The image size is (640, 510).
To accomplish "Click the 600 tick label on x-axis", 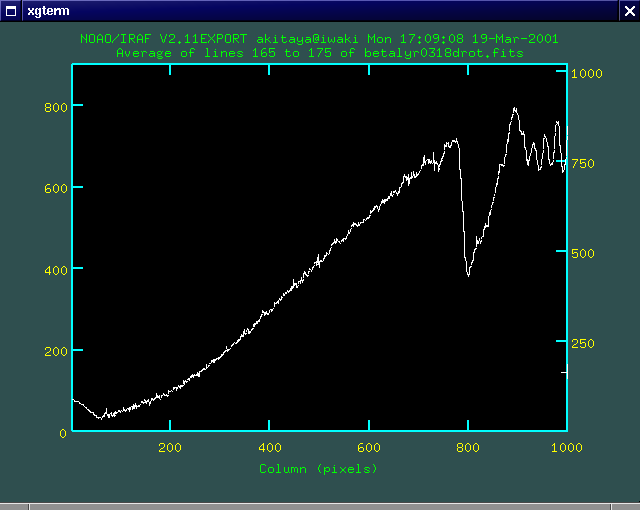I will pos(368,448).
